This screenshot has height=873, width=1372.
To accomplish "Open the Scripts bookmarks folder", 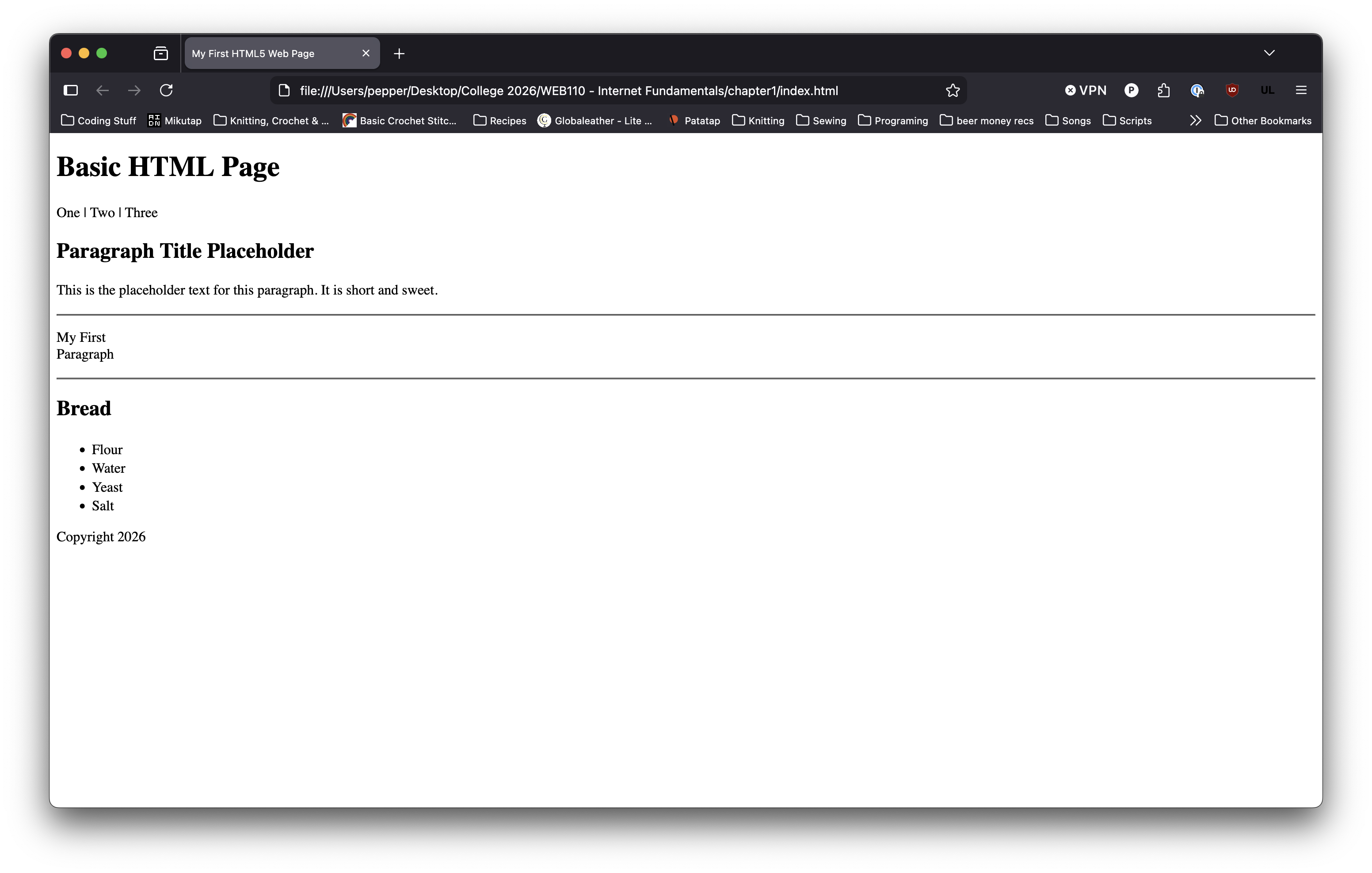I will (1127, 120).
